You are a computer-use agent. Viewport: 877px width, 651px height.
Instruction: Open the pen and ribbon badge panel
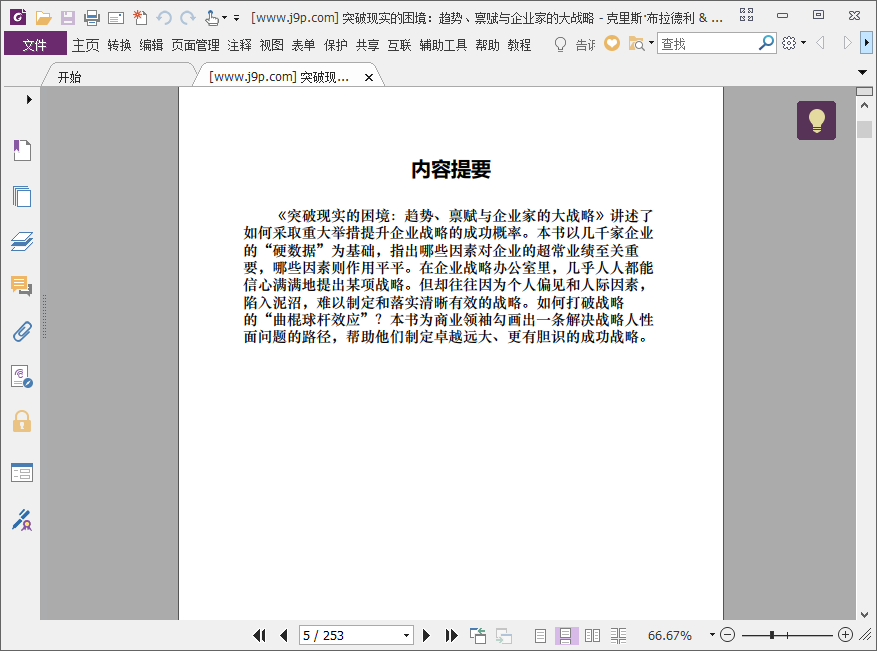(x=22, y=520)
